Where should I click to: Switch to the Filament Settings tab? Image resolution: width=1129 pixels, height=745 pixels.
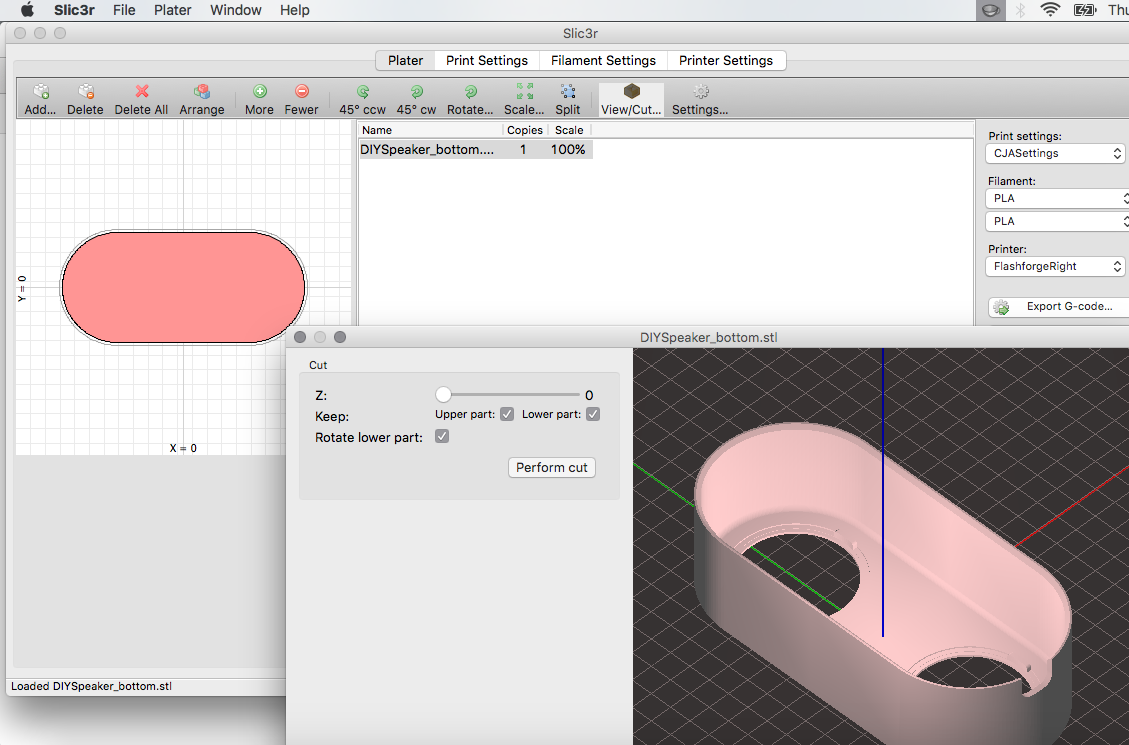pyautogui.click(x=603, y=60)
